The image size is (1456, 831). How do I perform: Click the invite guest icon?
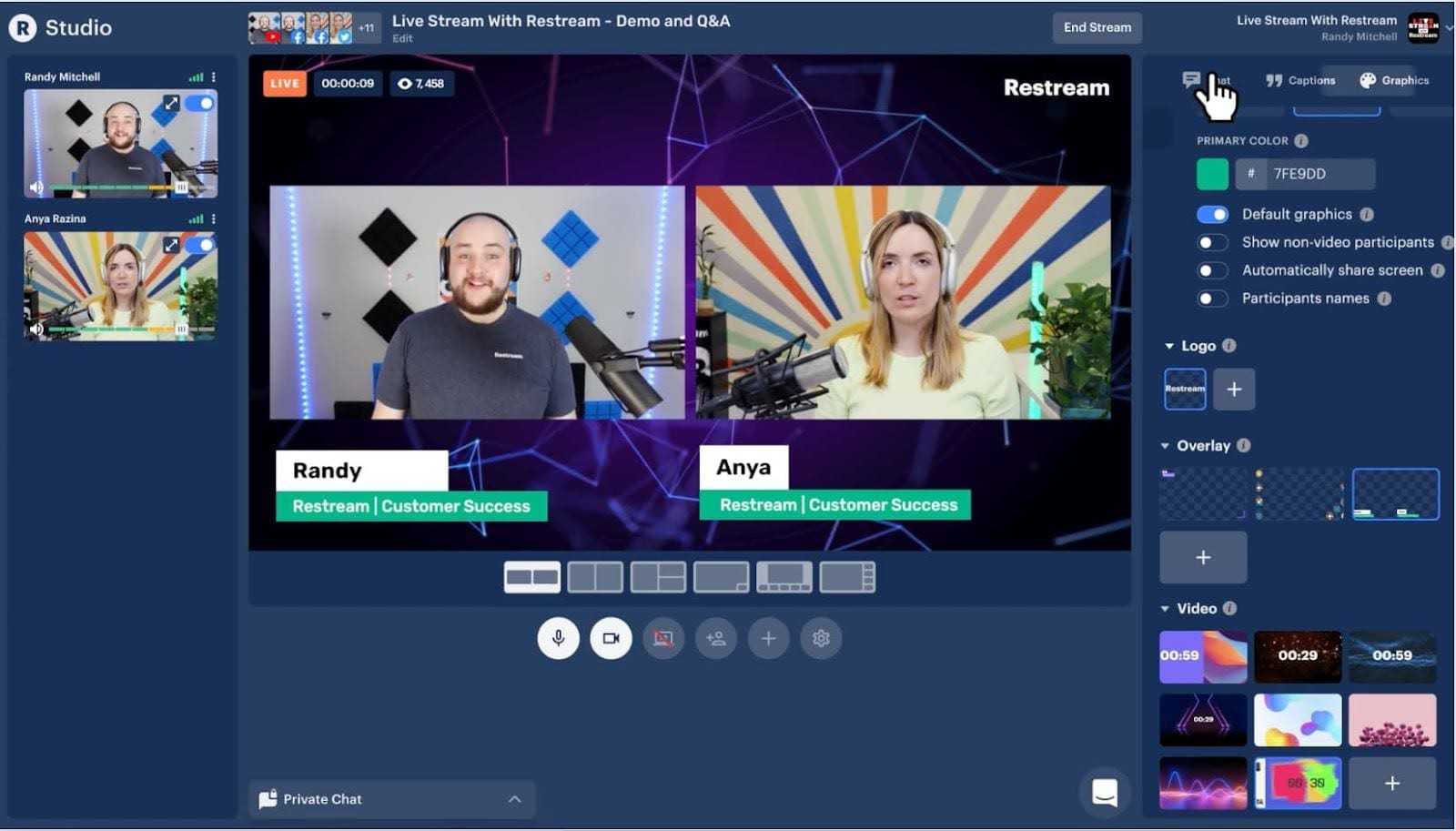tap(716, 639)
